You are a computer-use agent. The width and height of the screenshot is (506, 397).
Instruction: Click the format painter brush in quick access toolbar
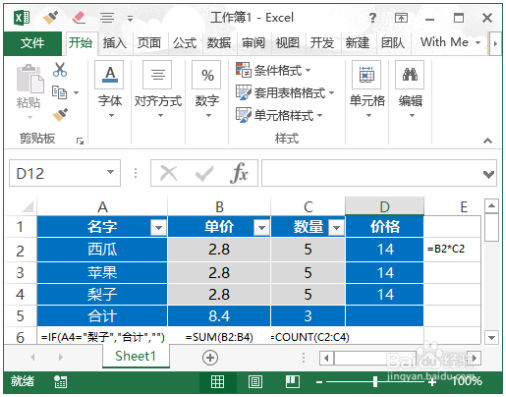point(51,17)
